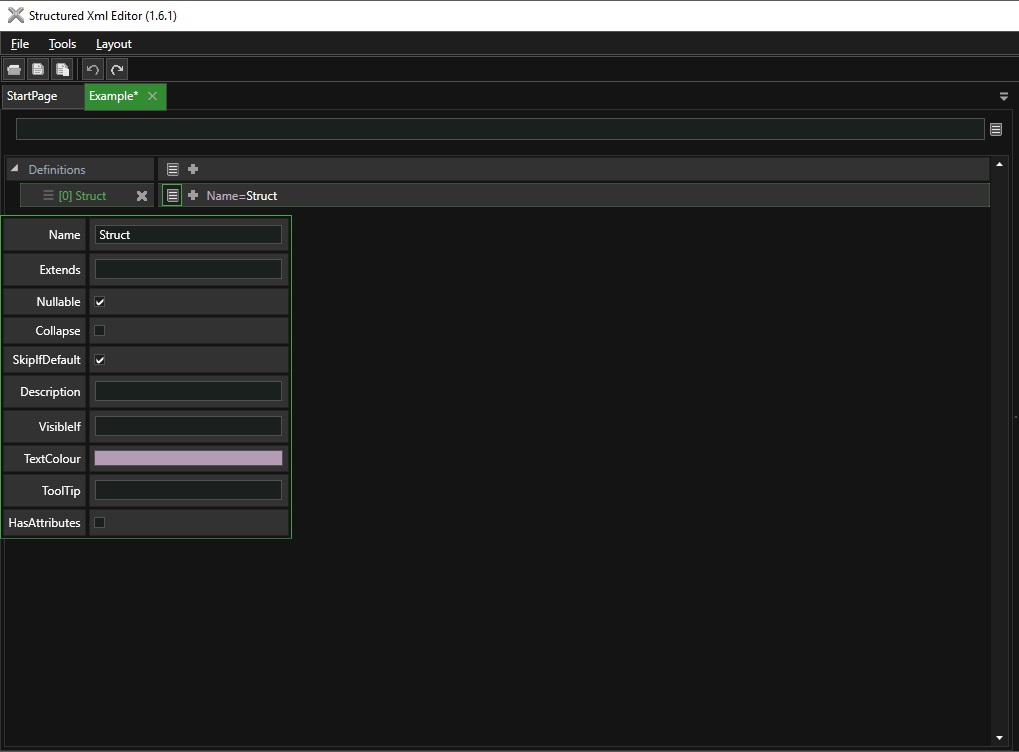
Task: Click the SkipIfDefault label
Action: point(46,359)
